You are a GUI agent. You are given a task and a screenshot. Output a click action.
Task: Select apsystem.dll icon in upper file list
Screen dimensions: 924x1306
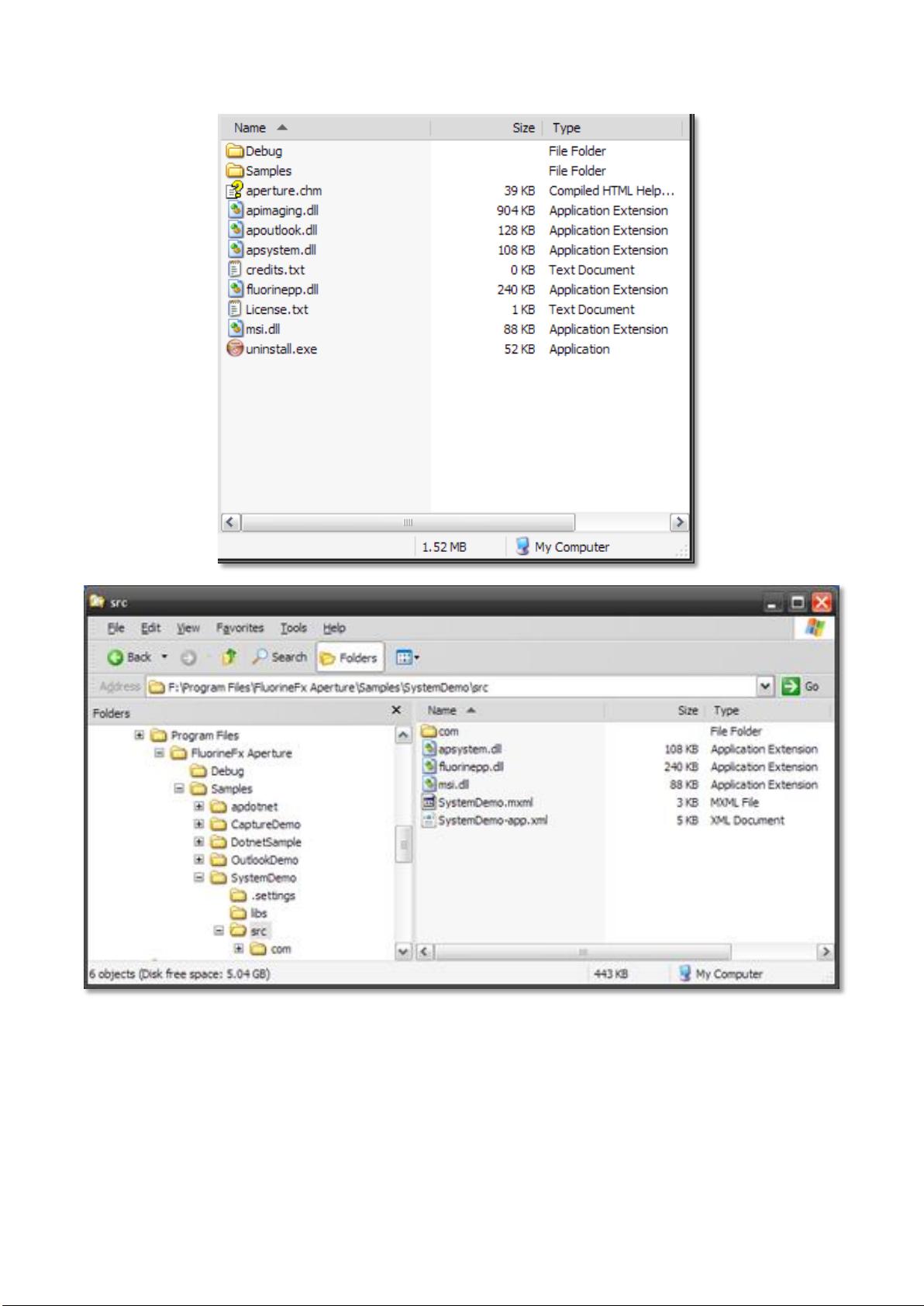236,250
